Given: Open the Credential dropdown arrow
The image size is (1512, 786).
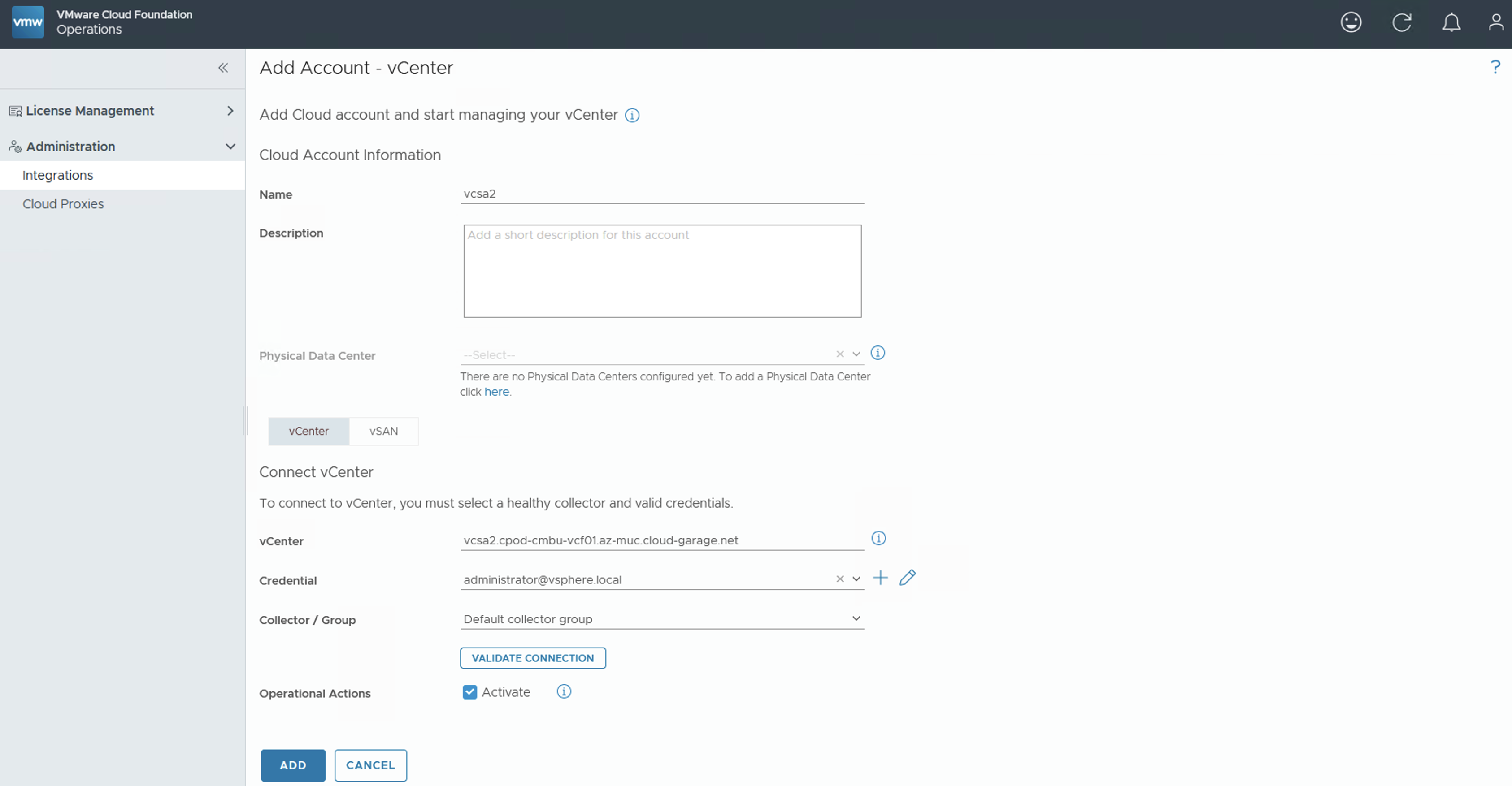Looking at the screenshot, I should coord(856,579).
